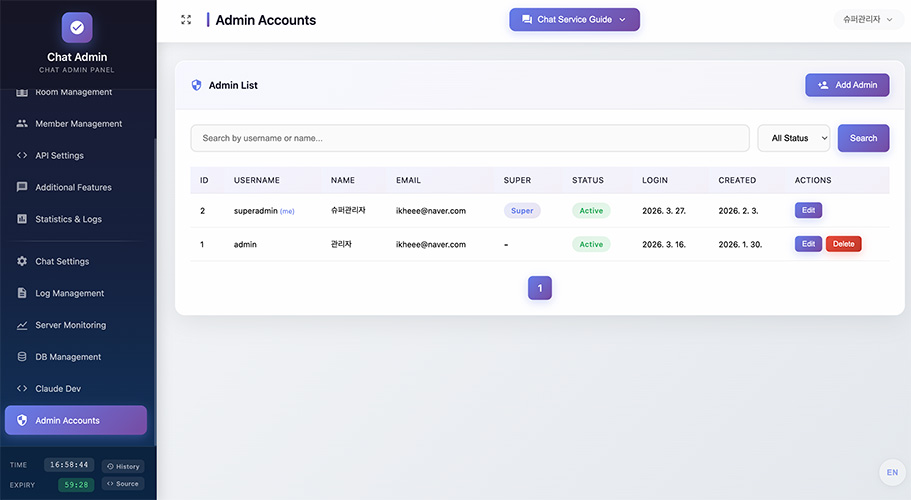Click the Super badge for superadmin
This screenshot has height=500, width=911.
click(522, 210)
